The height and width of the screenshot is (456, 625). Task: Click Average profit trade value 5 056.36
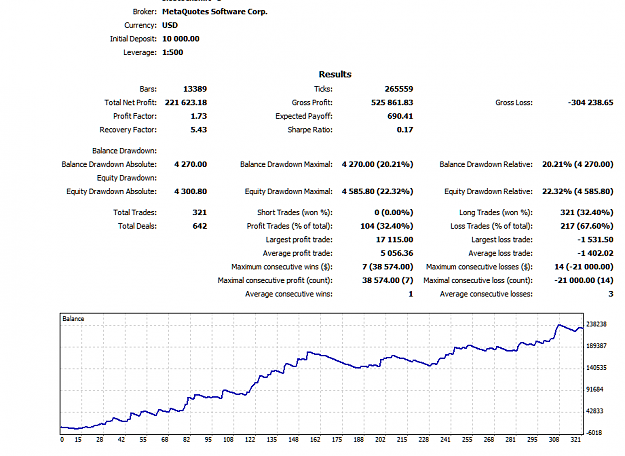(397, 253)
